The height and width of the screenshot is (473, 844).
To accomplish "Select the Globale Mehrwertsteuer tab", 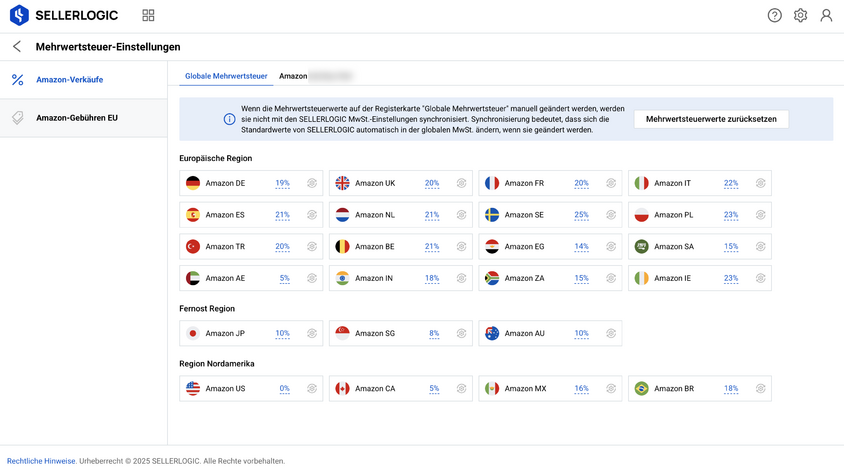I will click(x=226, y=76).
